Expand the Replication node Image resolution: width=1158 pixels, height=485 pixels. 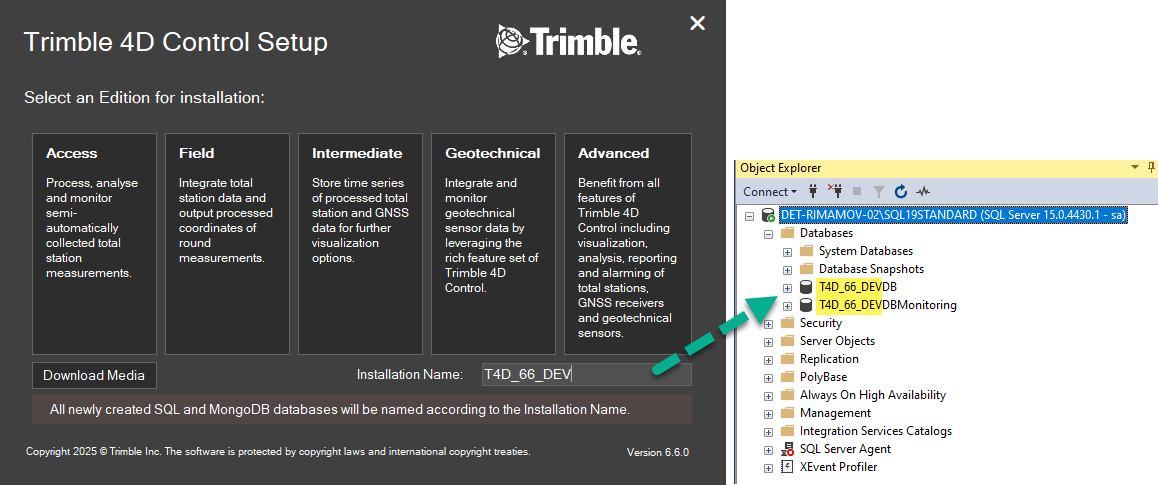(x=768, y=360)
